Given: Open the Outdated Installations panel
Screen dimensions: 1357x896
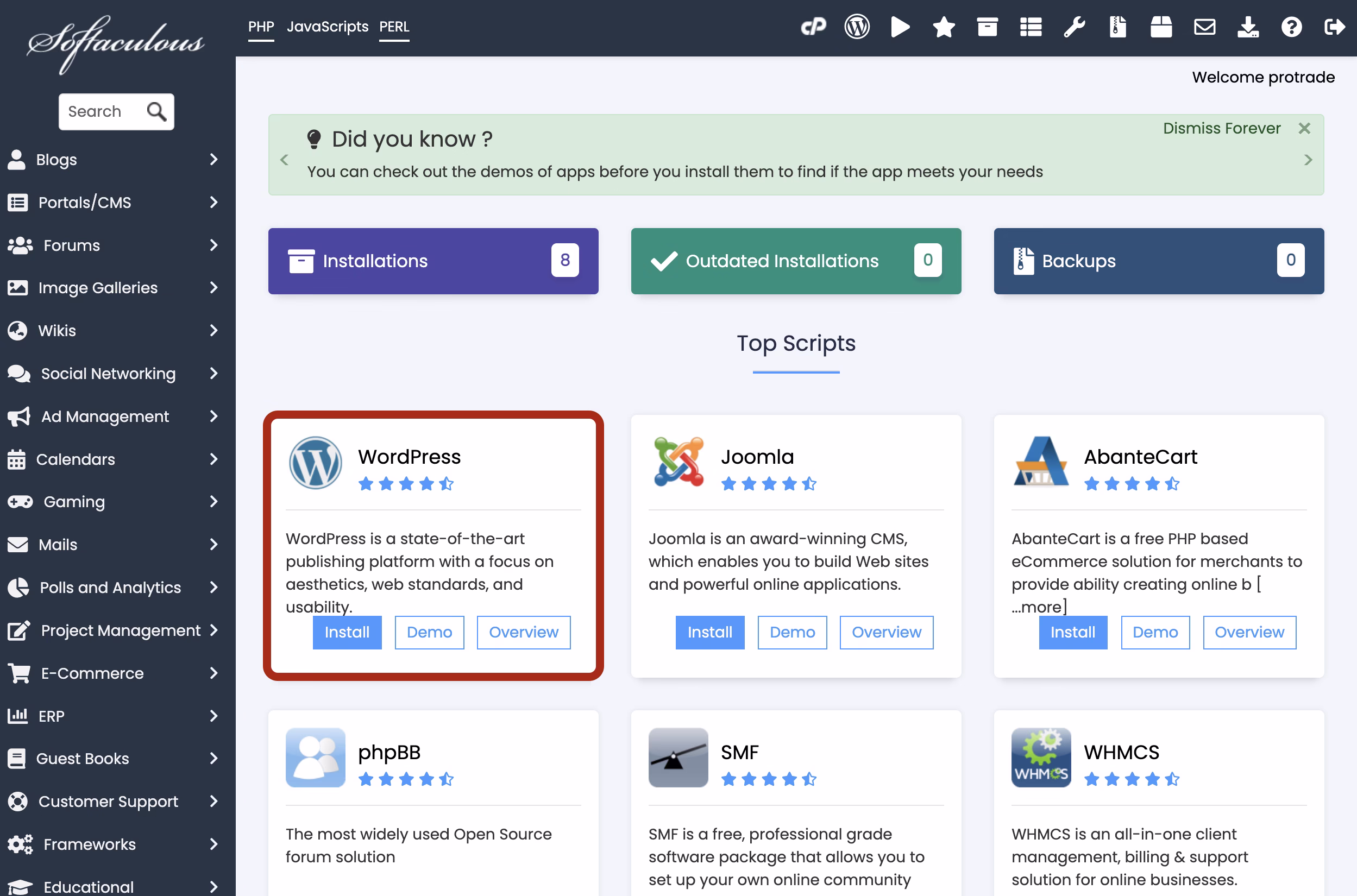Looking at the screenshot, I should [x=796, y=261].
